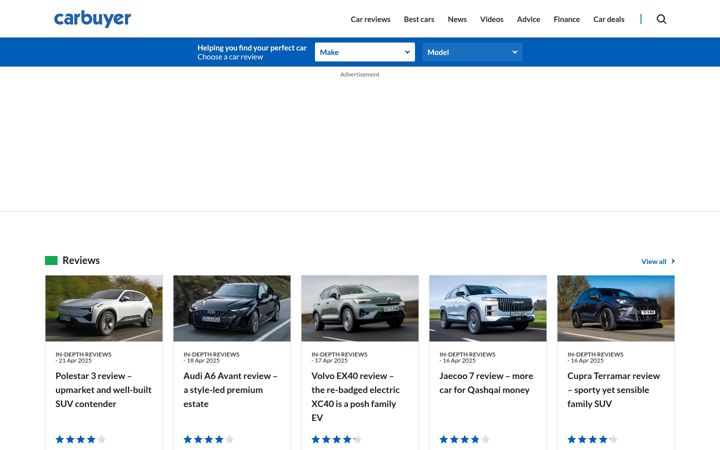Click the Cupra Terramar star rating
The width and height of the screenshot is (720, 450).
pyautogui.click(x=592, y=439)
